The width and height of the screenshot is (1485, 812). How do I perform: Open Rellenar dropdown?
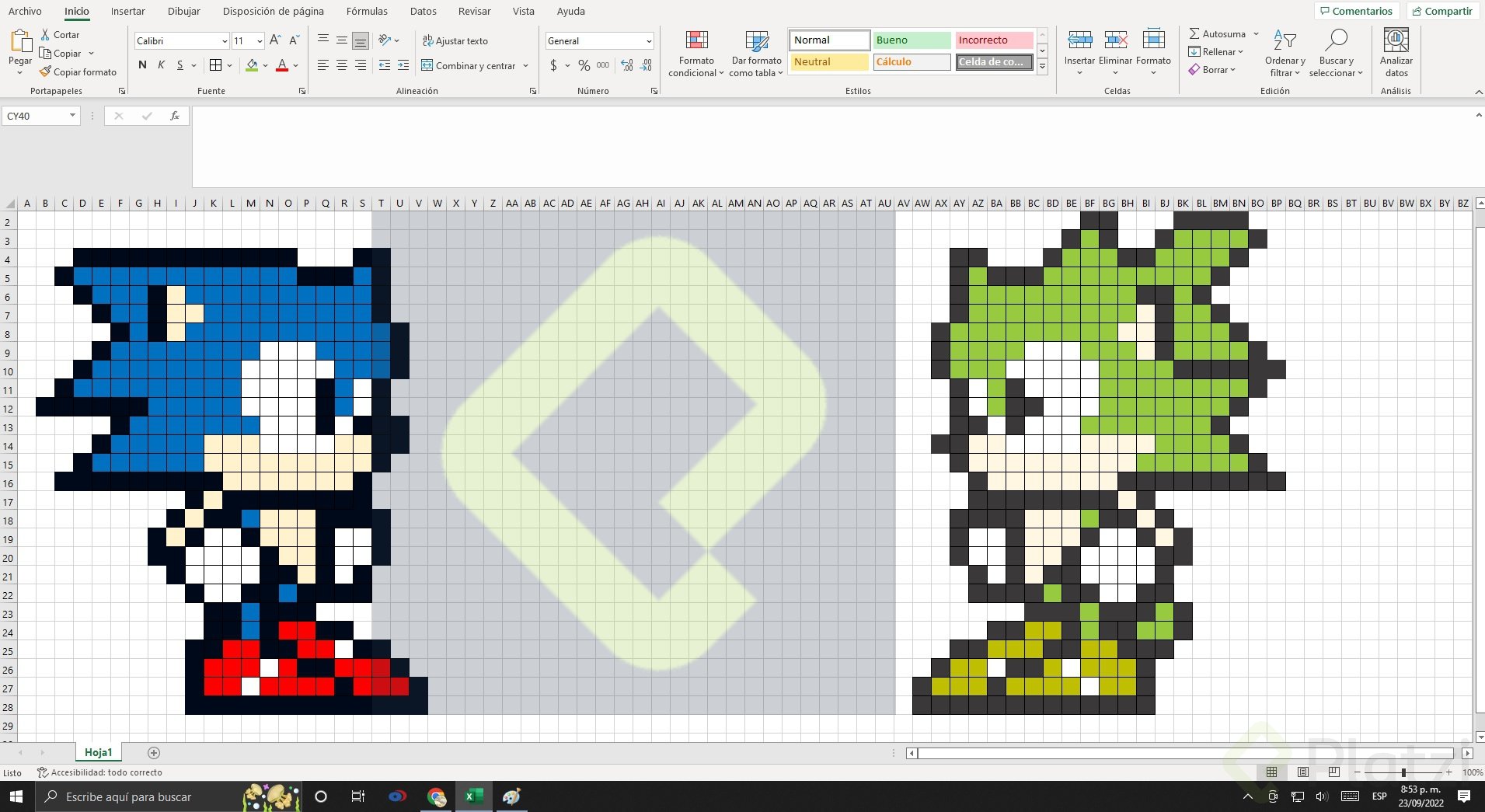tap(1216, 52)
